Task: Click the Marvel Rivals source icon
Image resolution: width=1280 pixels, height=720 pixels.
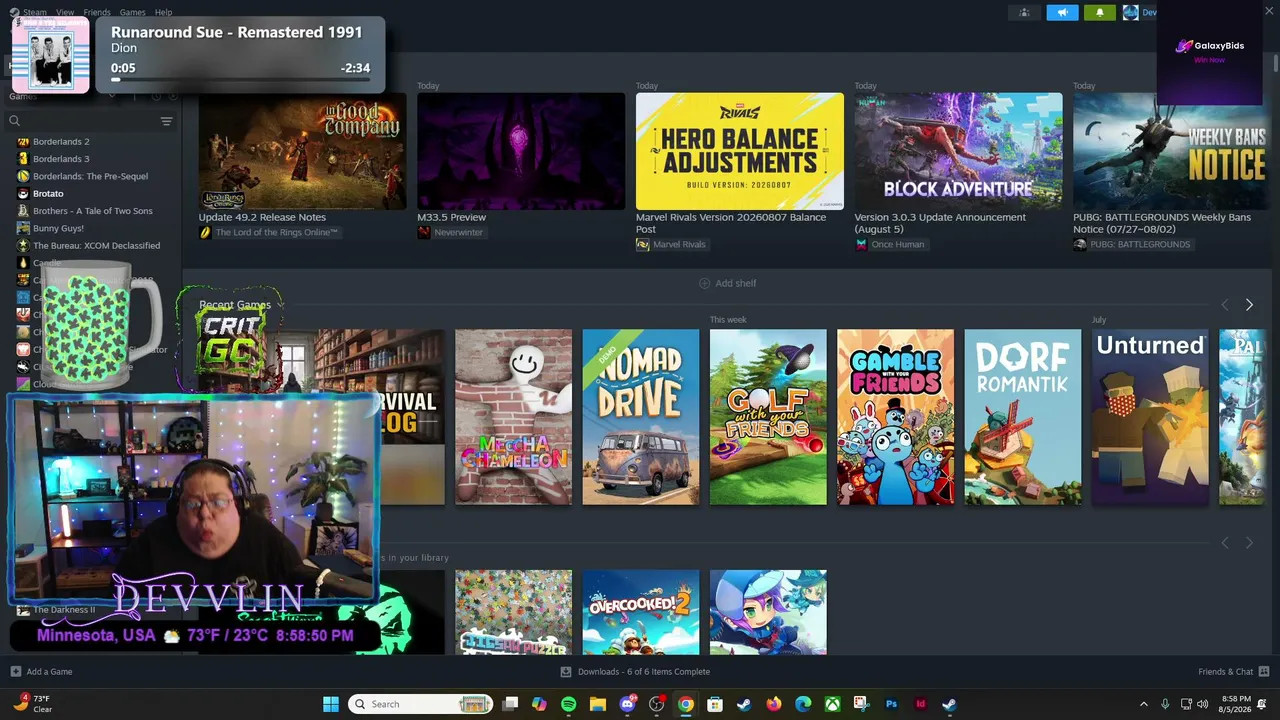Action: (643, 244)
